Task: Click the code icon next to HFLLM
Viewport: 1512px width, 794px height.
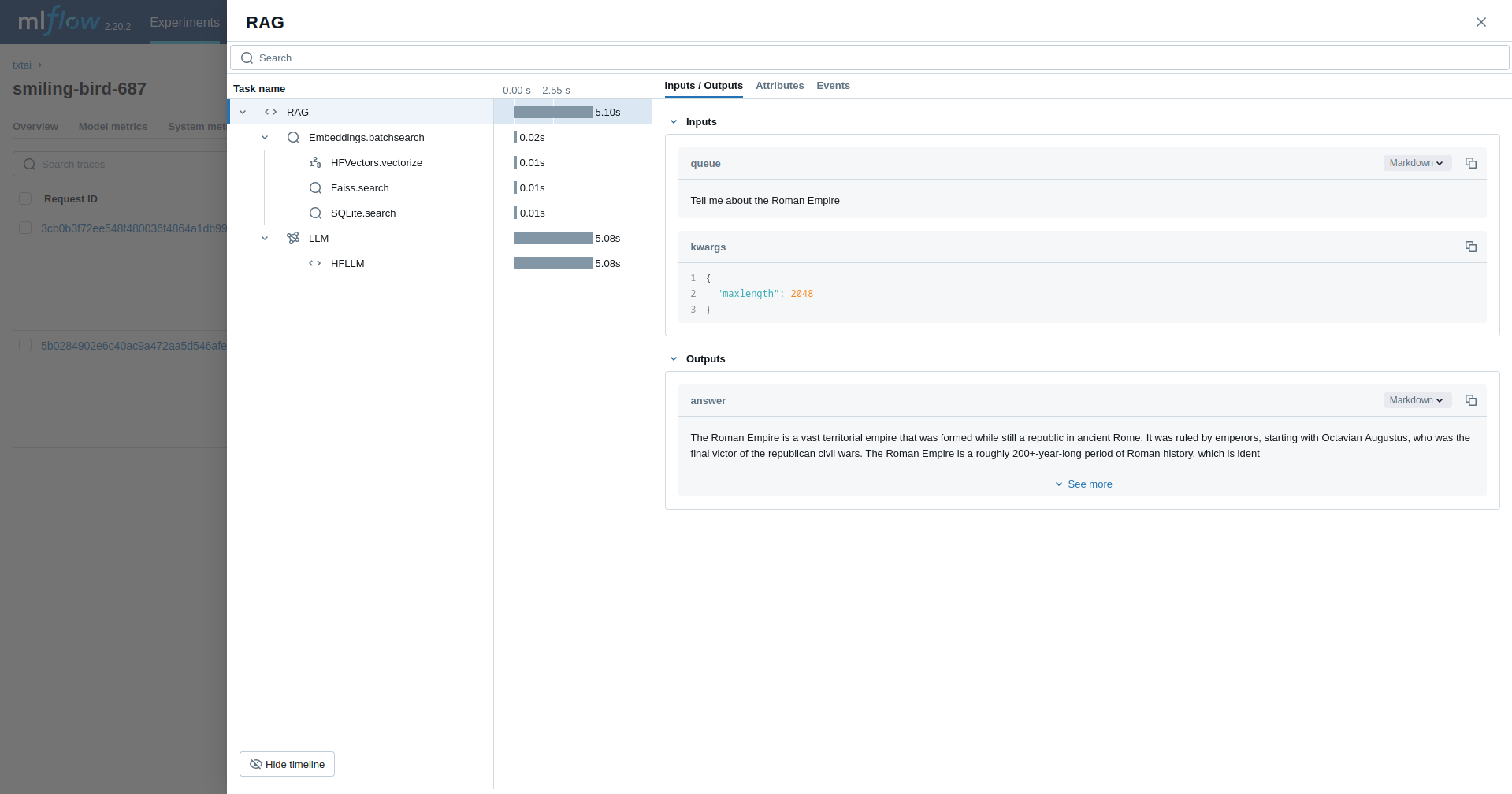Action: coord(316,263)
